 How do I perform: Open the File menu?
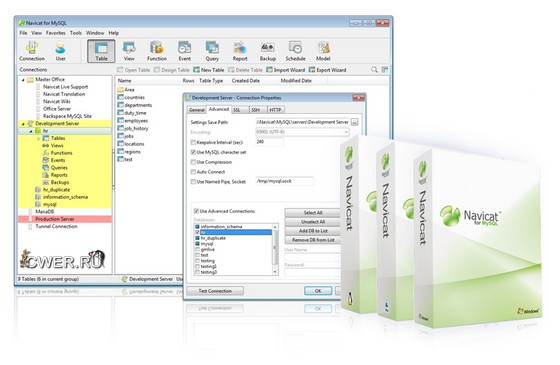point(23,33)
